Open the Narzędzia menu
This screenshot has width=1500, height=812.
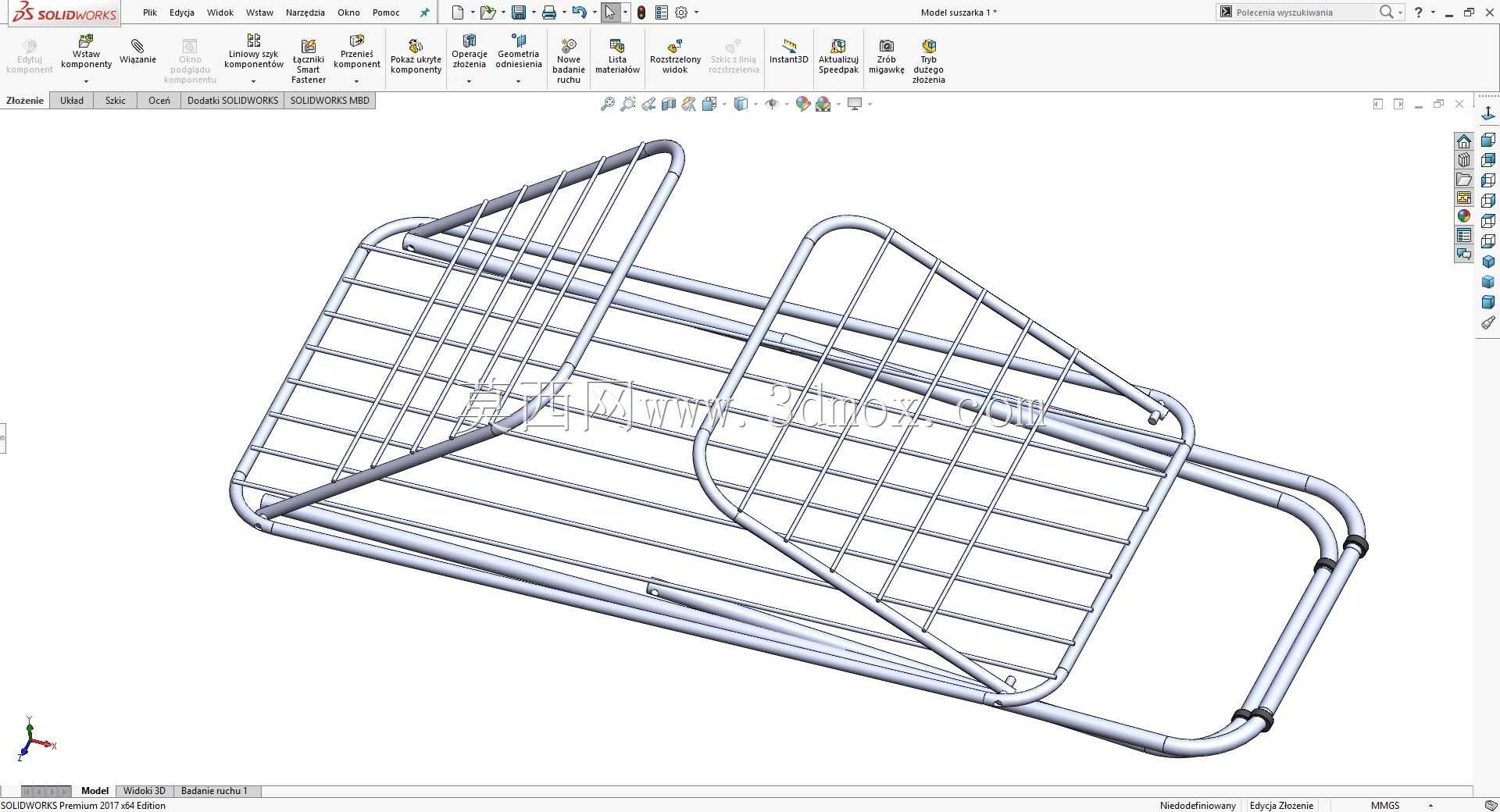click(x=305, y=12)
